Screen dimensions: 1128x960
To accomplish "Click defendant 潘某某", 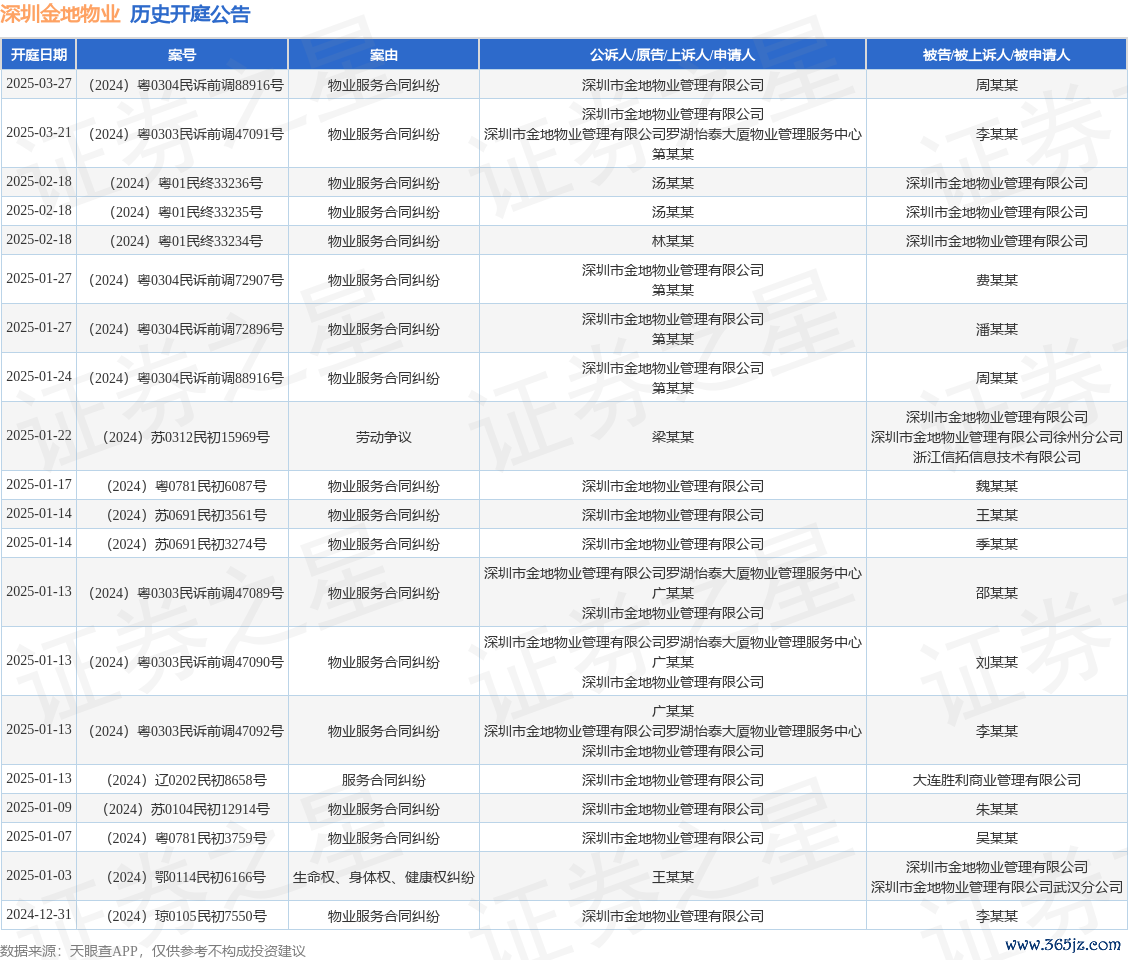I will coord(996,329).
